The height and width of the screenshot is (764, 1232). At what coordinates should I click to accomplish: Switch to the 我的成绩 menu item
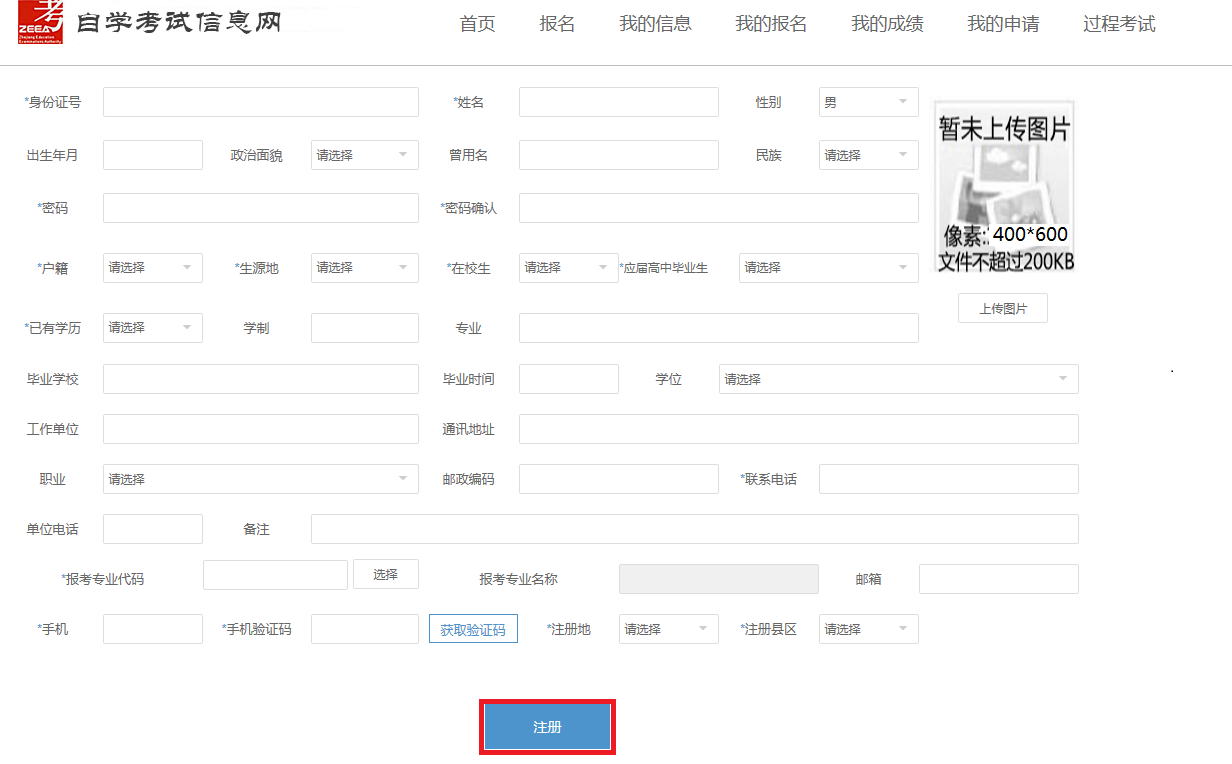(886, 24)
